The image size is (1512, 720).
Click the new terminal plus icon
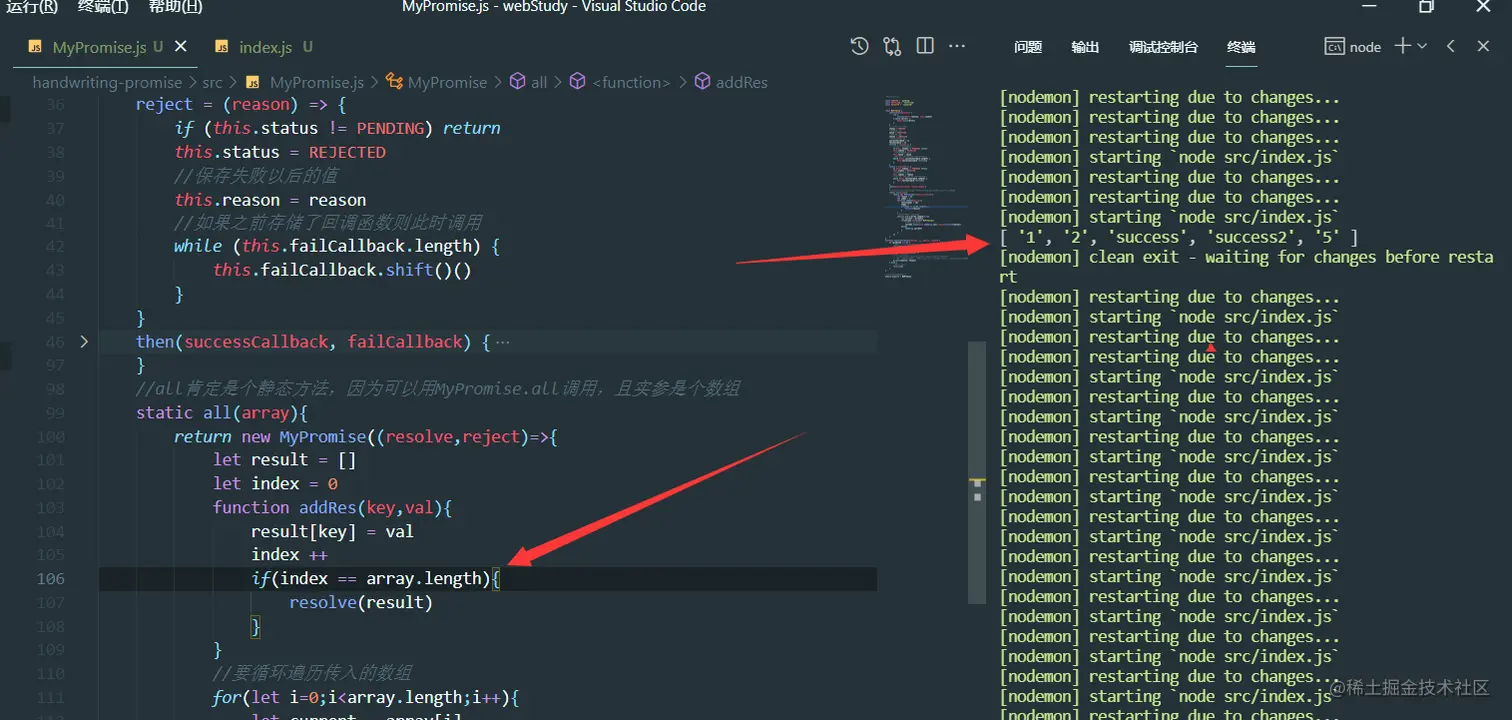coord(1402,46)
